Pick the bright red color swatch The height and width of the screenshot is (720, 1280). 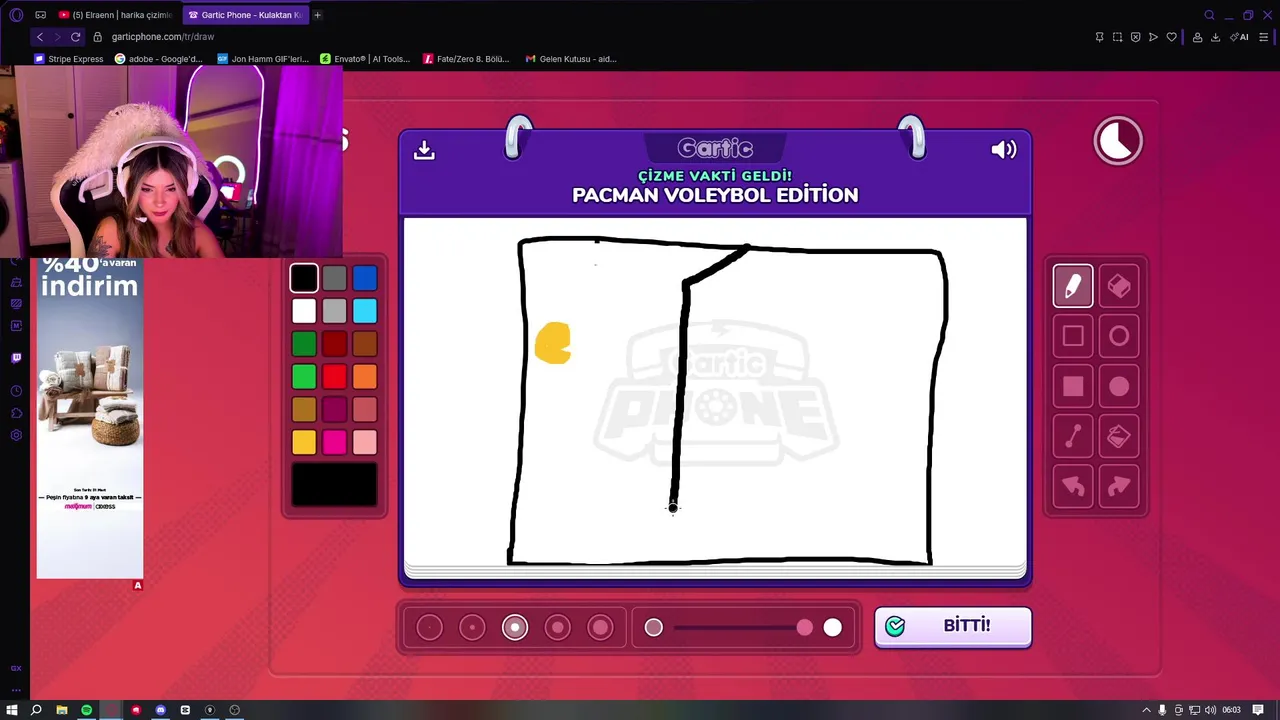(x=335, y=377)
